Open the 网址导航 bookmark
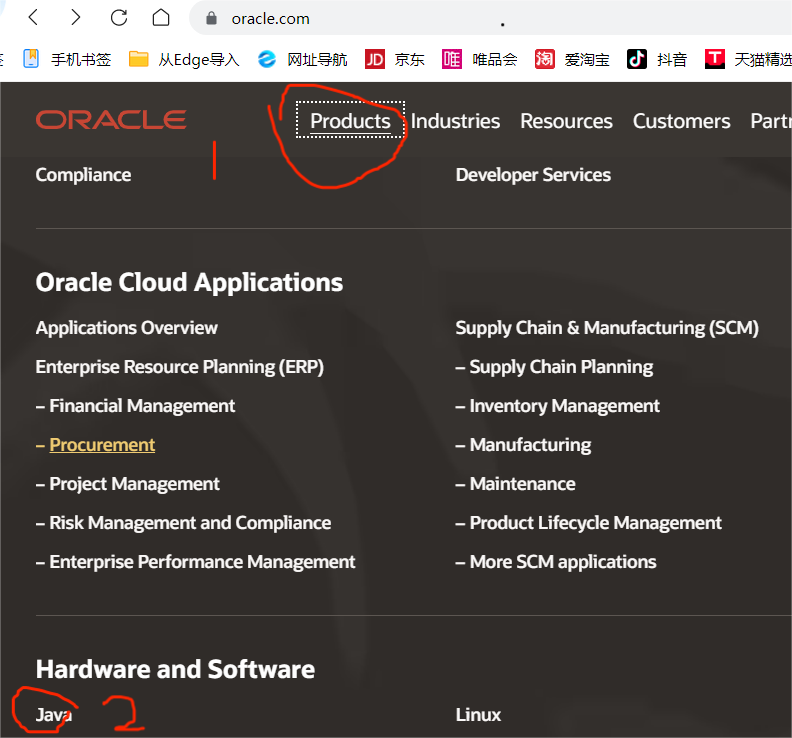This screenshot has height=738, width=792. coord(302,60)
